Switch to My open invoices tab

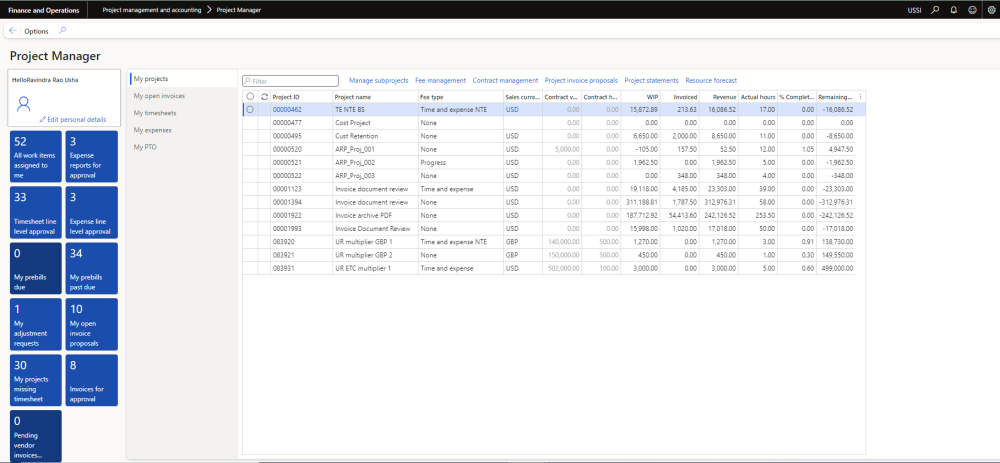[159, 95]
